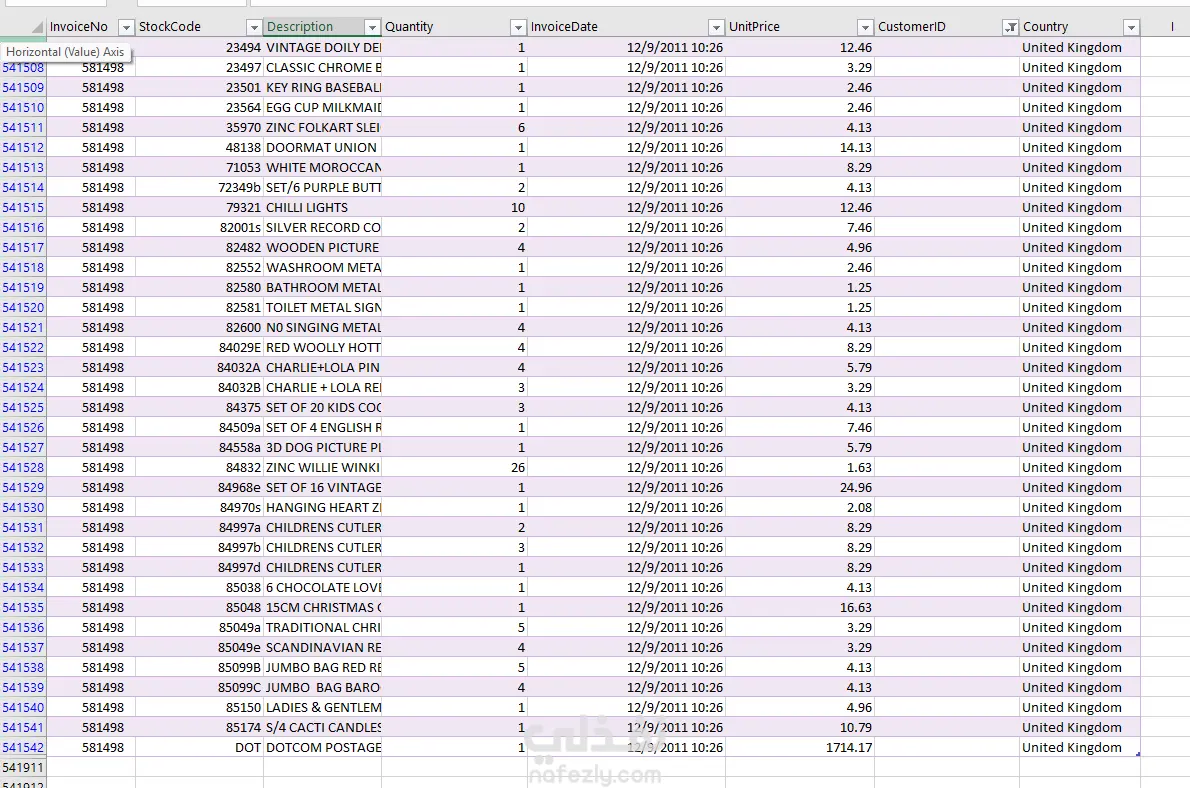The width and height of the screenshot is (1190, 788).
Task: Open the InvoiceDate filter dropdown
Action: click(x=716, y=27)
